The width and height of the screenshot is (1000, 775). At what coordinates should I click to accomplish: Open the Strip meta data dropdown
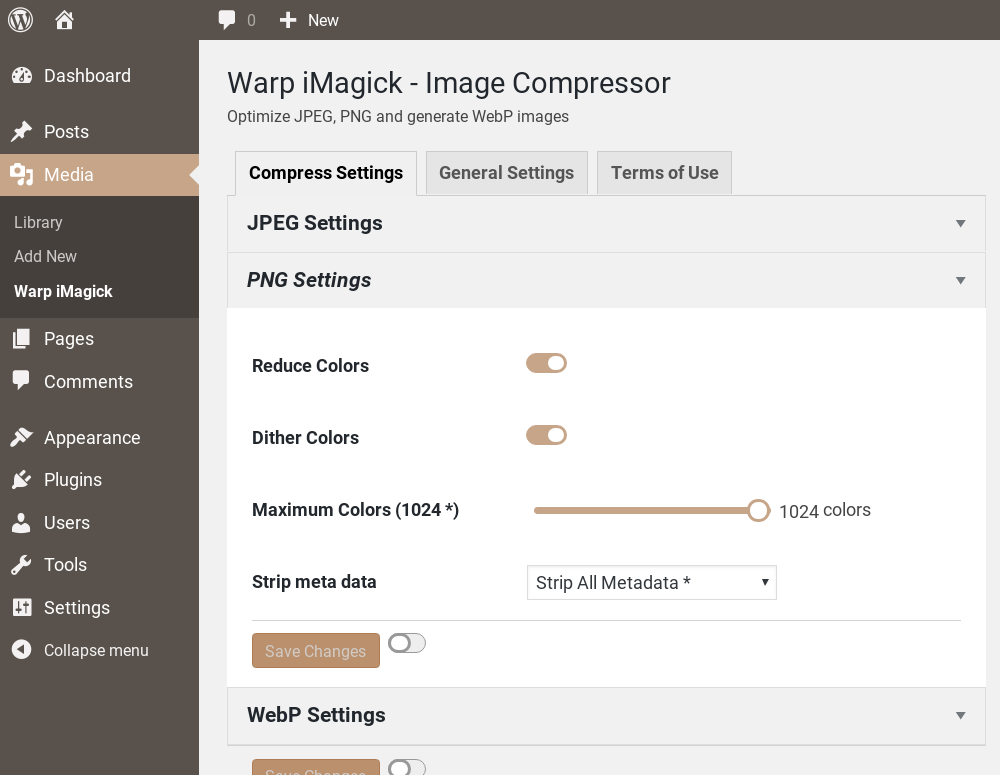point(651,582)
